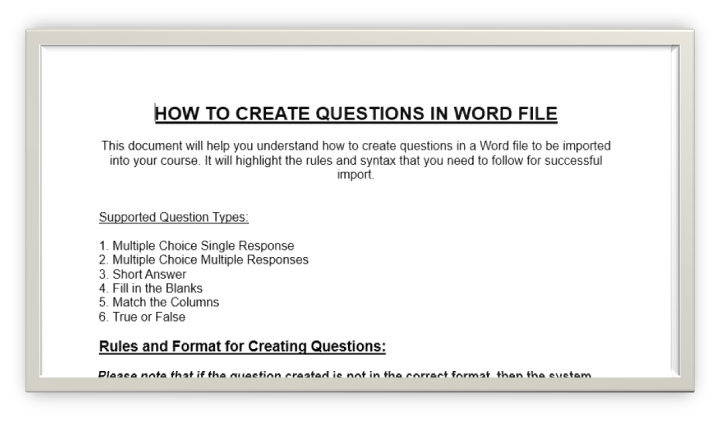Viewport: 720px width, 421px height.
Task: Click the italic "Please note that" sentence
Action: 344,375
